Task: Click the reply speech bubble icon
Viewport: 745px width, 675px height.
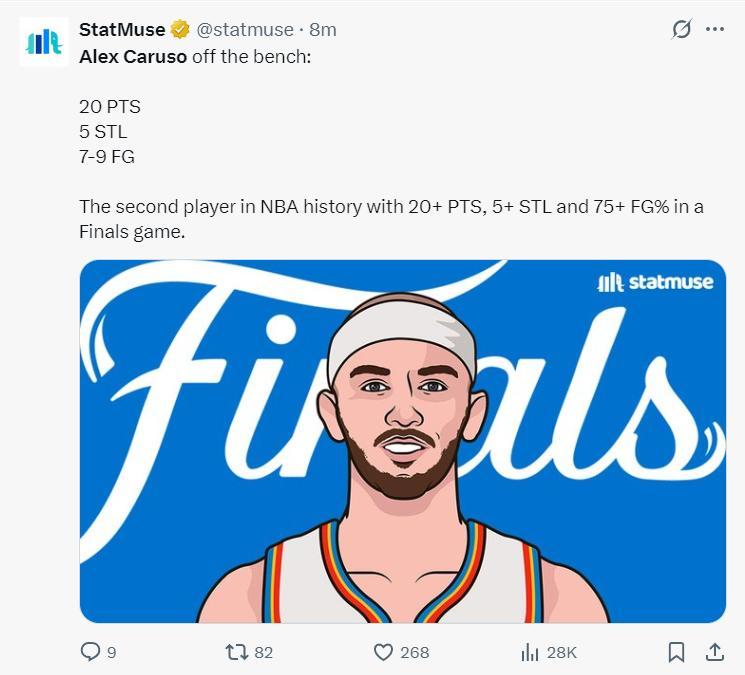Action: point(91,652)
